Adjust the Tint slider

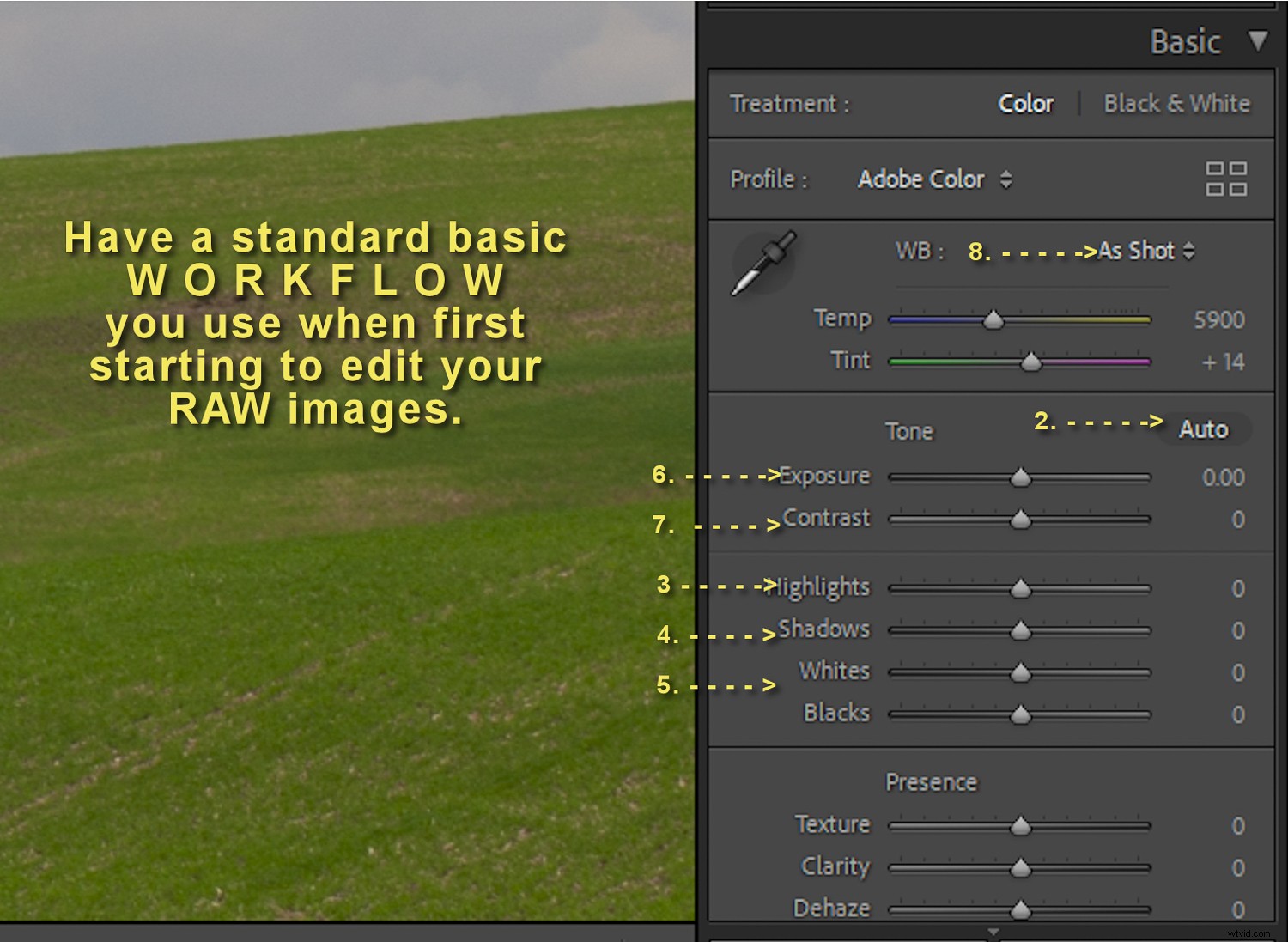pos(1029,362)
